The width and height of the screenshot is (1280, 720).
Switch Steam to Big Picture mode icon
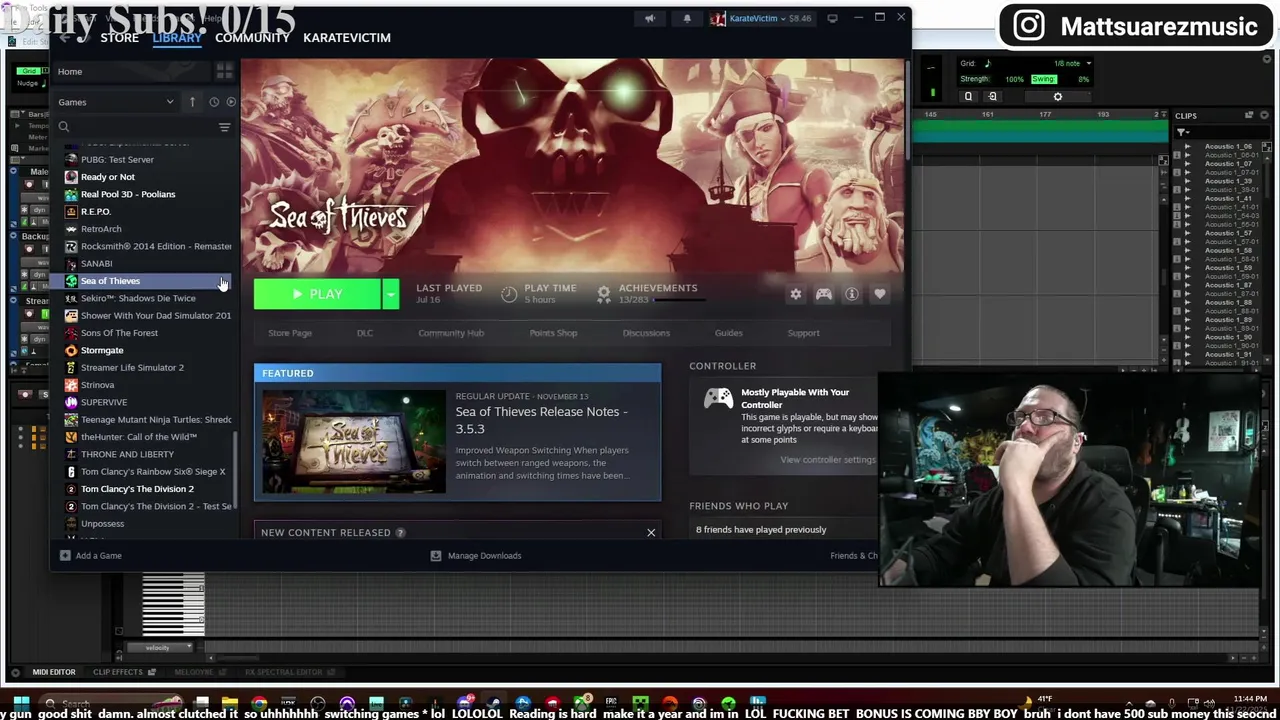tap(832, 18)
